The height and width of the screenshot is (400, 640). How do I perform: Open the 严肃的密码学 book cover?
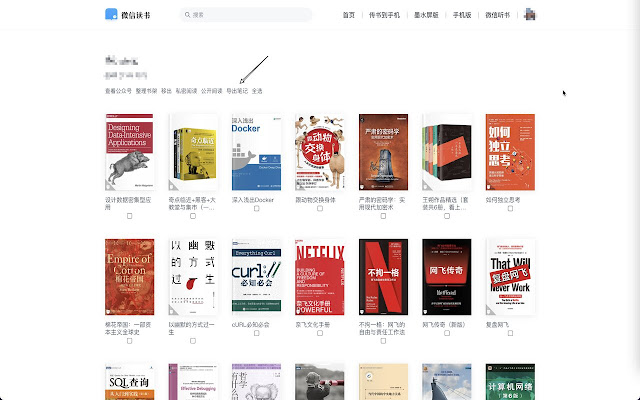383,152
